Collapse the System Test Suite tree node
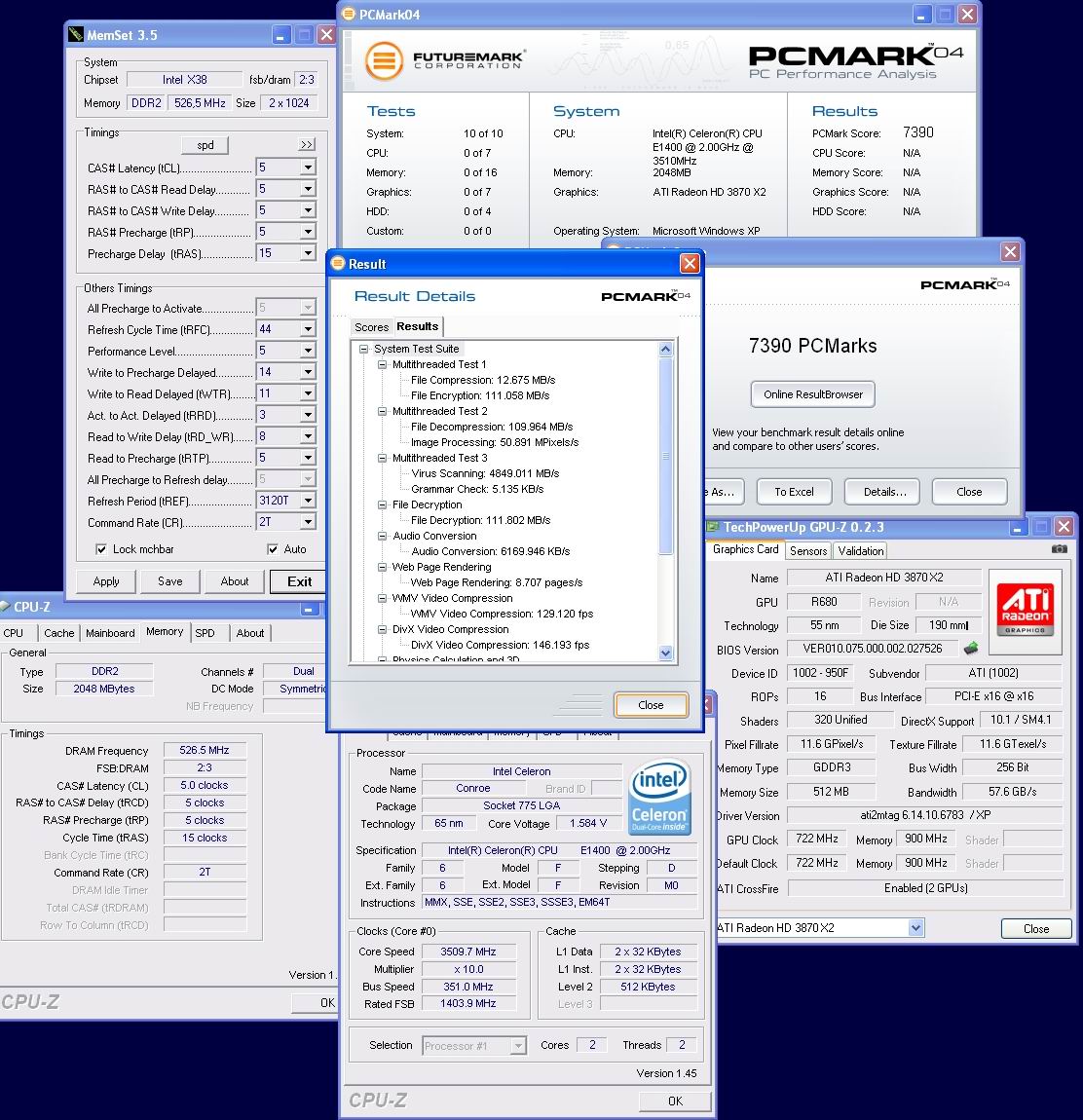This screenshot has height=1120, width=1083. click(363, 349)
